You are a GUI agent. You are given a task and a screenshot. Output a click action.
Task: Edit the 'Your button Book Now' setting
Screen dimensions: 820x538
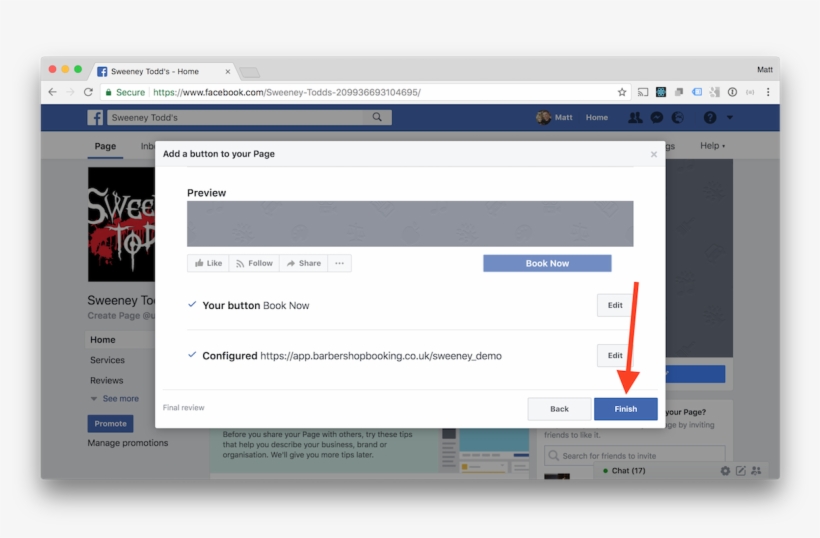tap(614, 305)
